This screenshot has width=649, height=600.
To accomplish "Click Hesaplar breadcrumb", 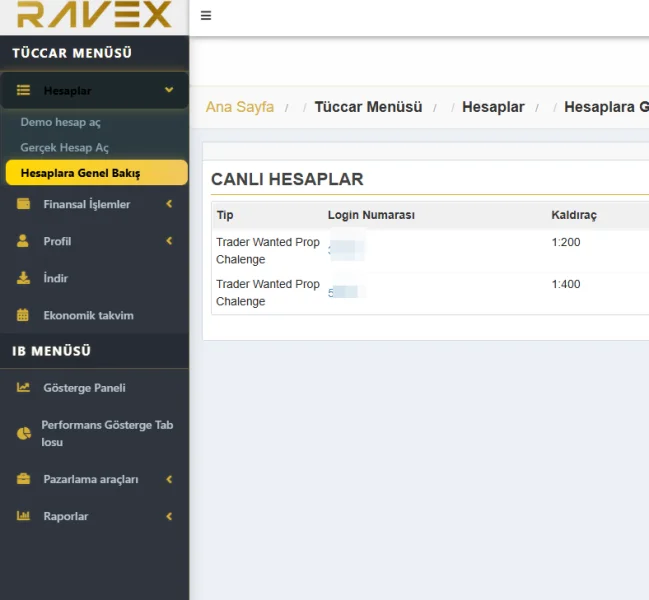I will click(493, 107).
